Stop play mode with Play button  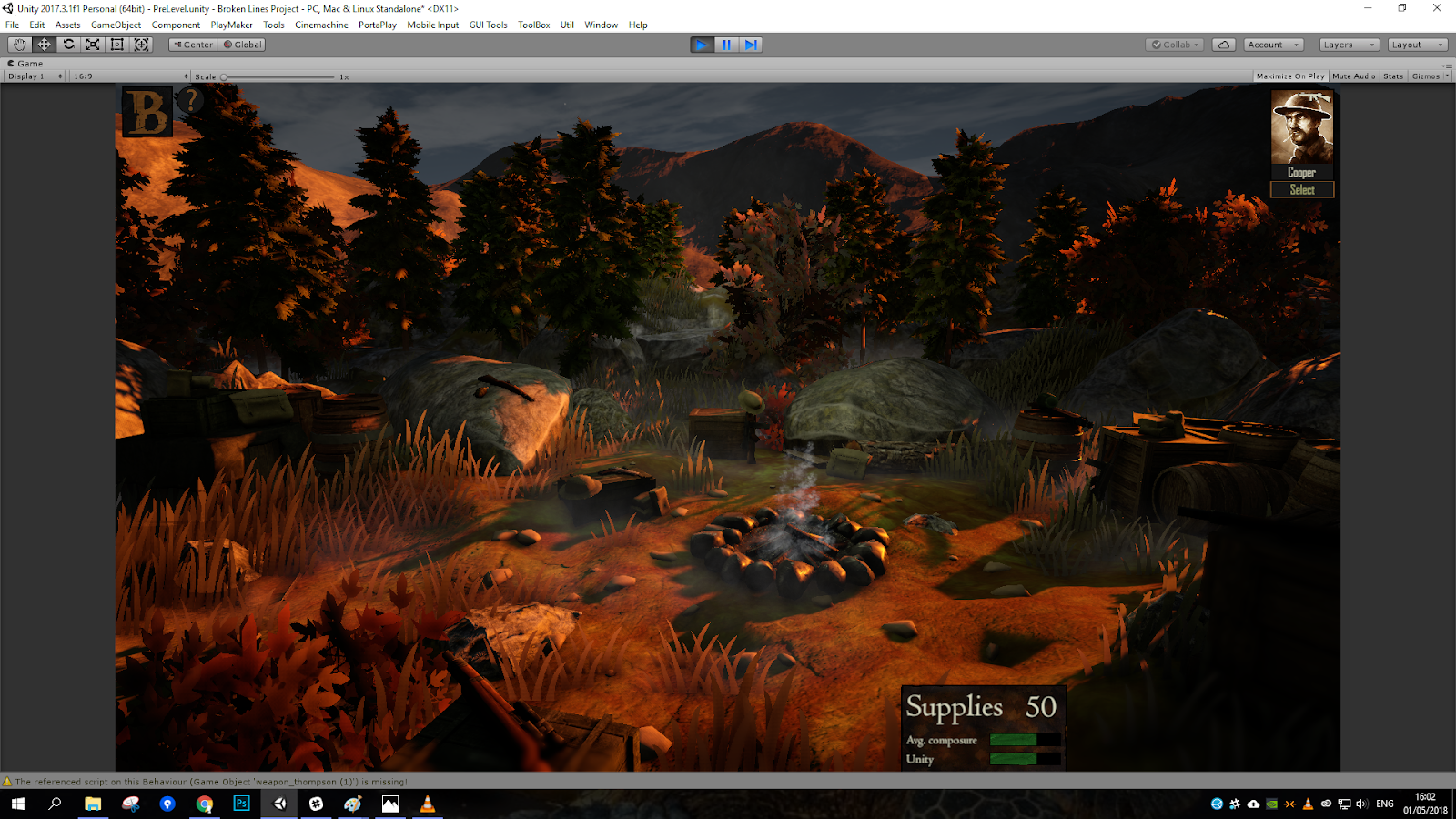(x=702, y=45)
